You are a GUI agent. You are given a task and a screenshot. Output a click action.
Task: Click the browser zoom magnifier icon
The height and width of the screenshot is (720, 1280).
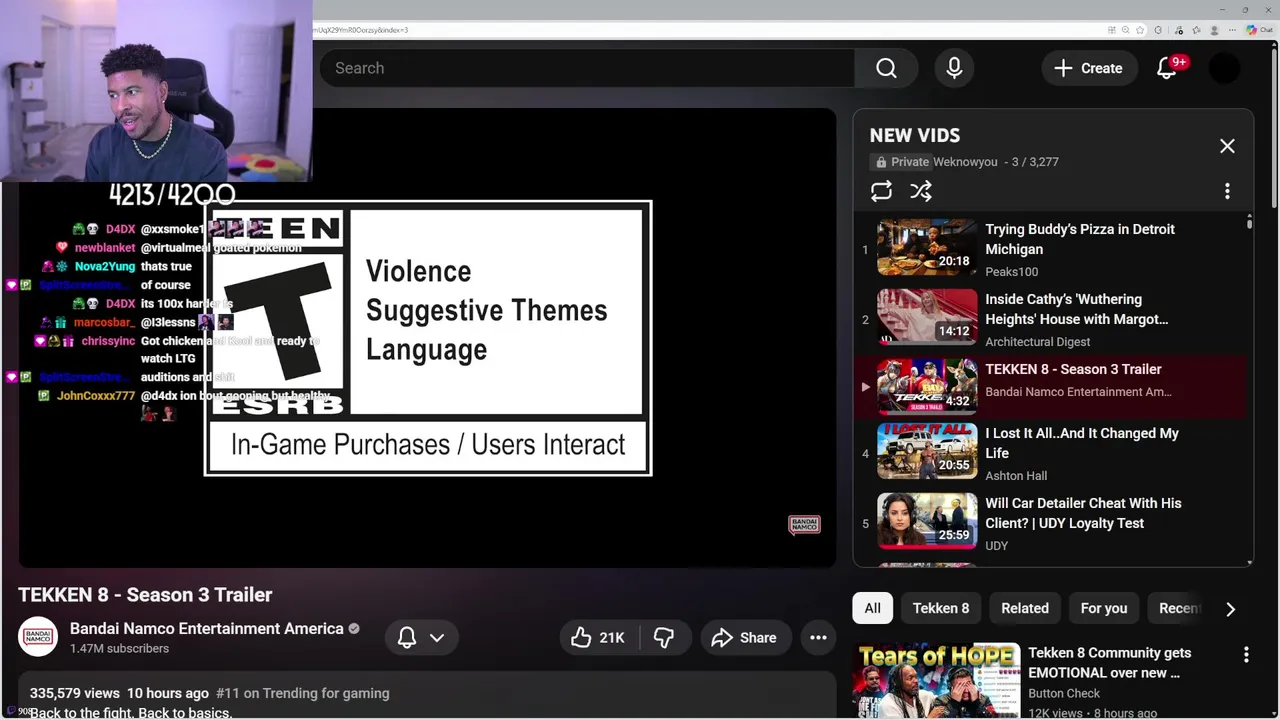pos(1125,30)
